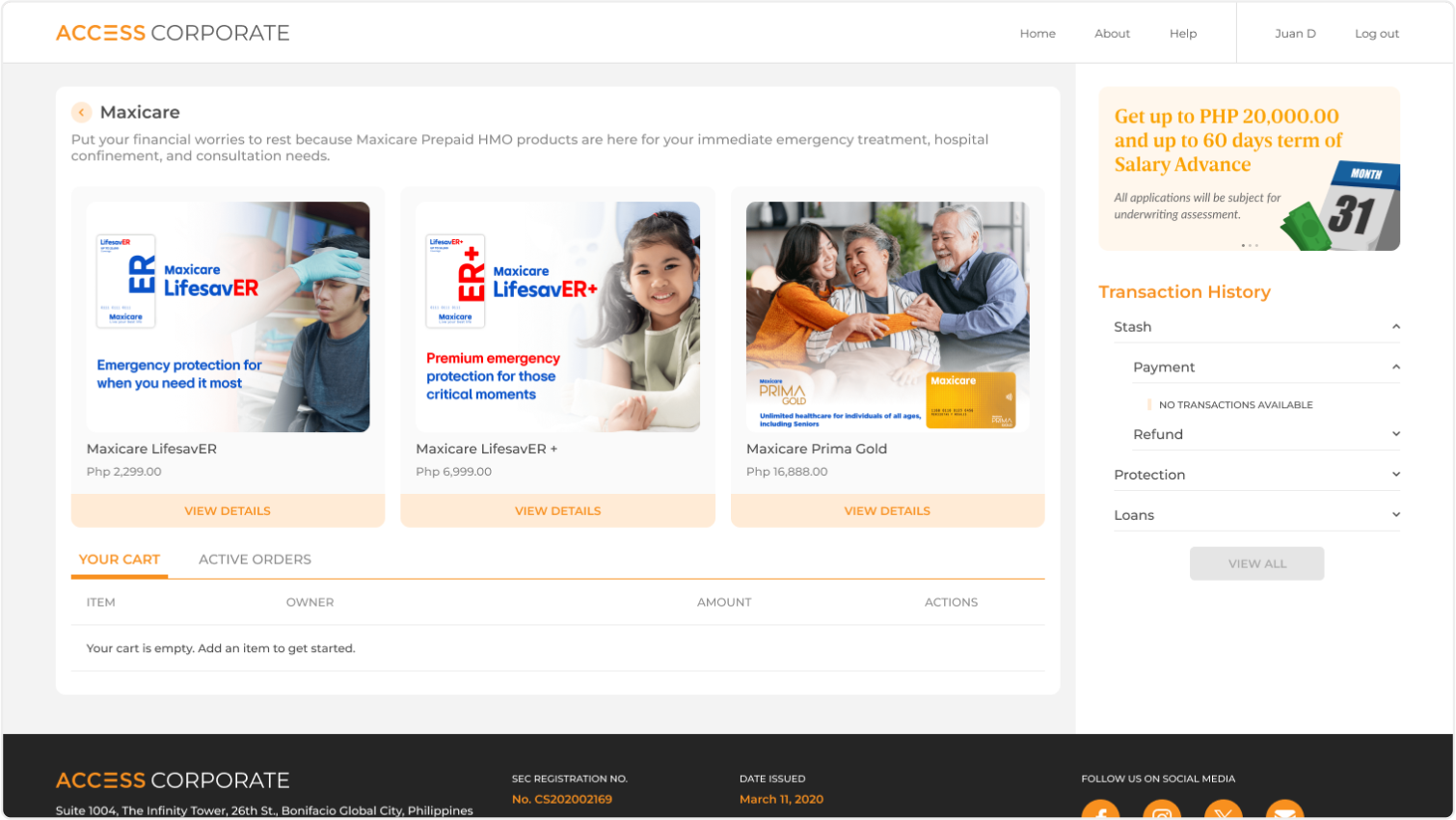The height and width of the screenshot is (820, 1456).
Task: Click the 'Php 6,999.00' price
Action: point(454,472)
